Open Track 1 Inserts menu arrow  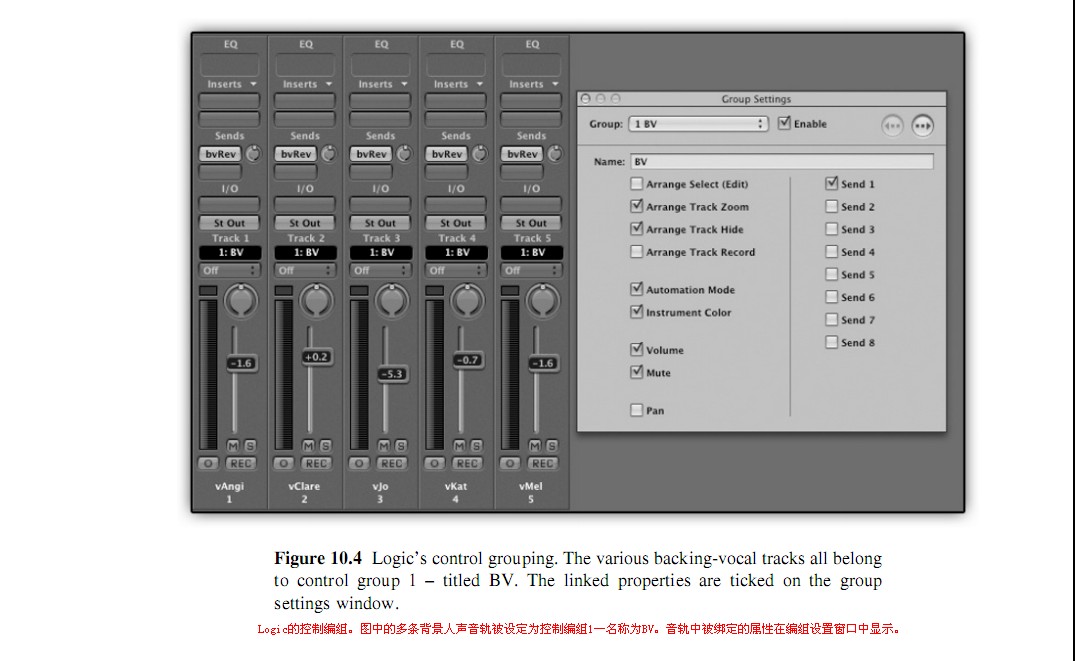(x=253, y=84)
